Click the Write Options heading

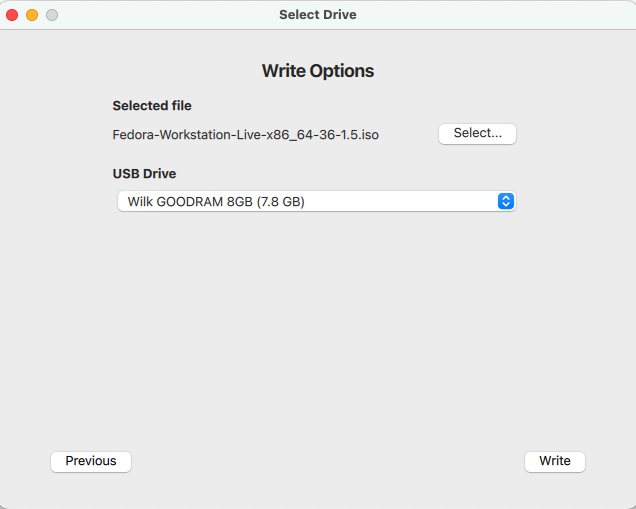click(x=318, y=71)
